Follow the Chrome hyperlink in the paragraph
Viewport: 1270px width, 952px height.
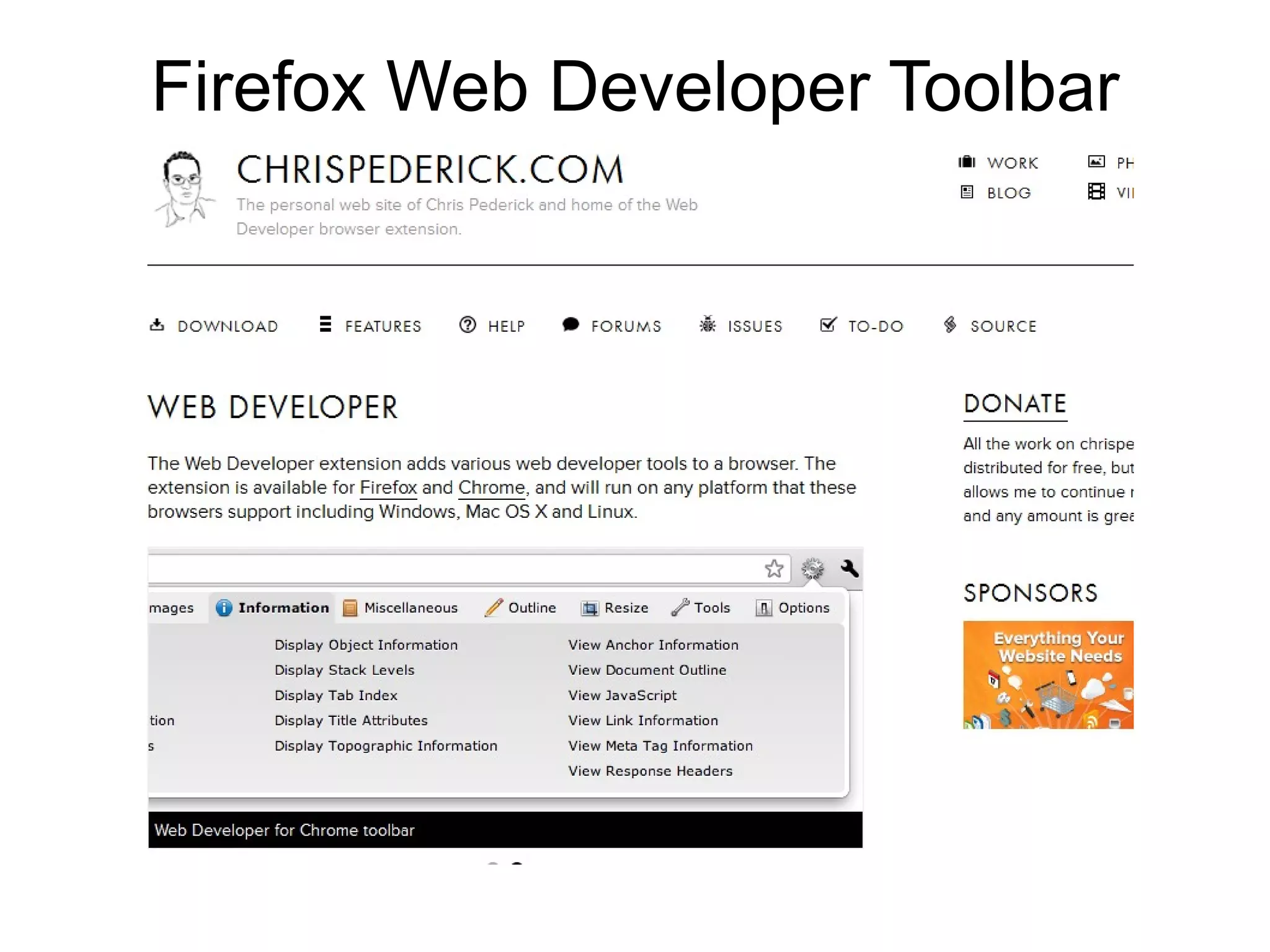[492, 487]
